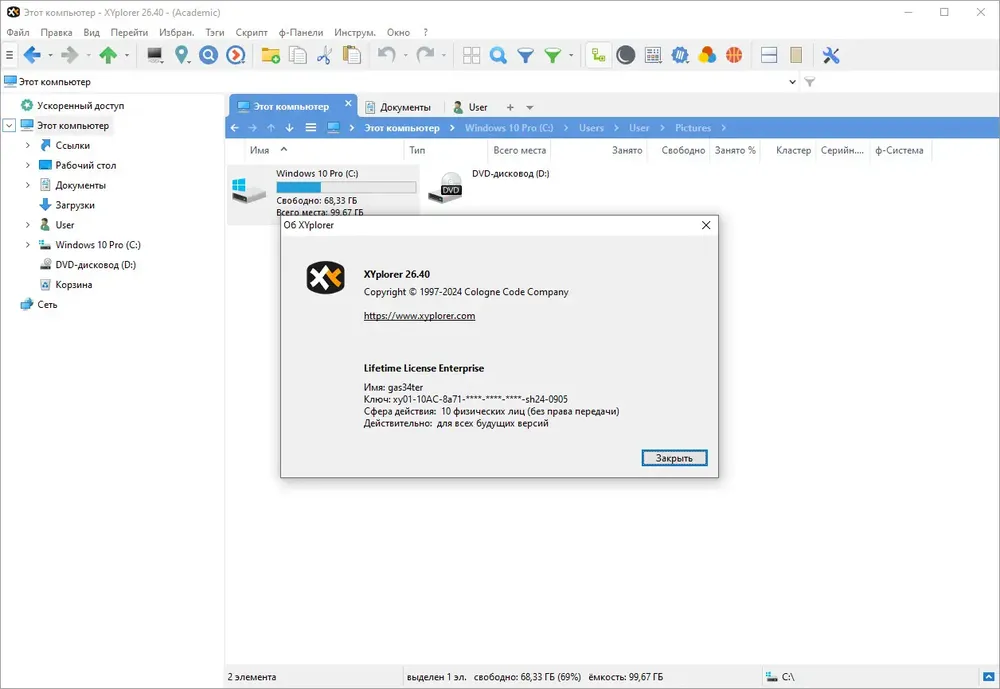This screenshot has height=689, width=1000.
Task: Click the blue striped gear icon
Action: [x=680, y=56]
